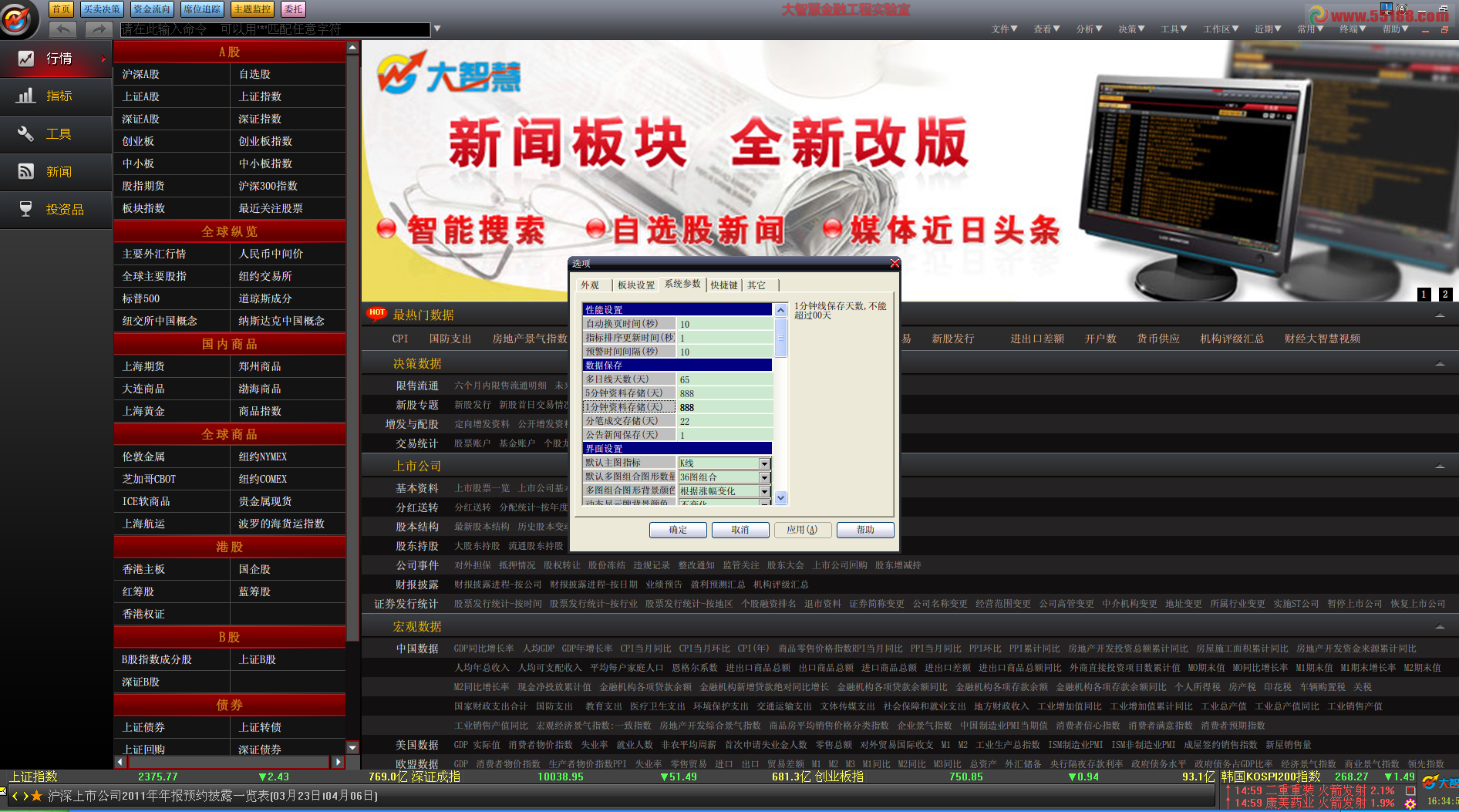The height and width of the screenshot is (812, 1459).
Task: Collapse the 宏观数据 section
Action: click(1440, 626)
